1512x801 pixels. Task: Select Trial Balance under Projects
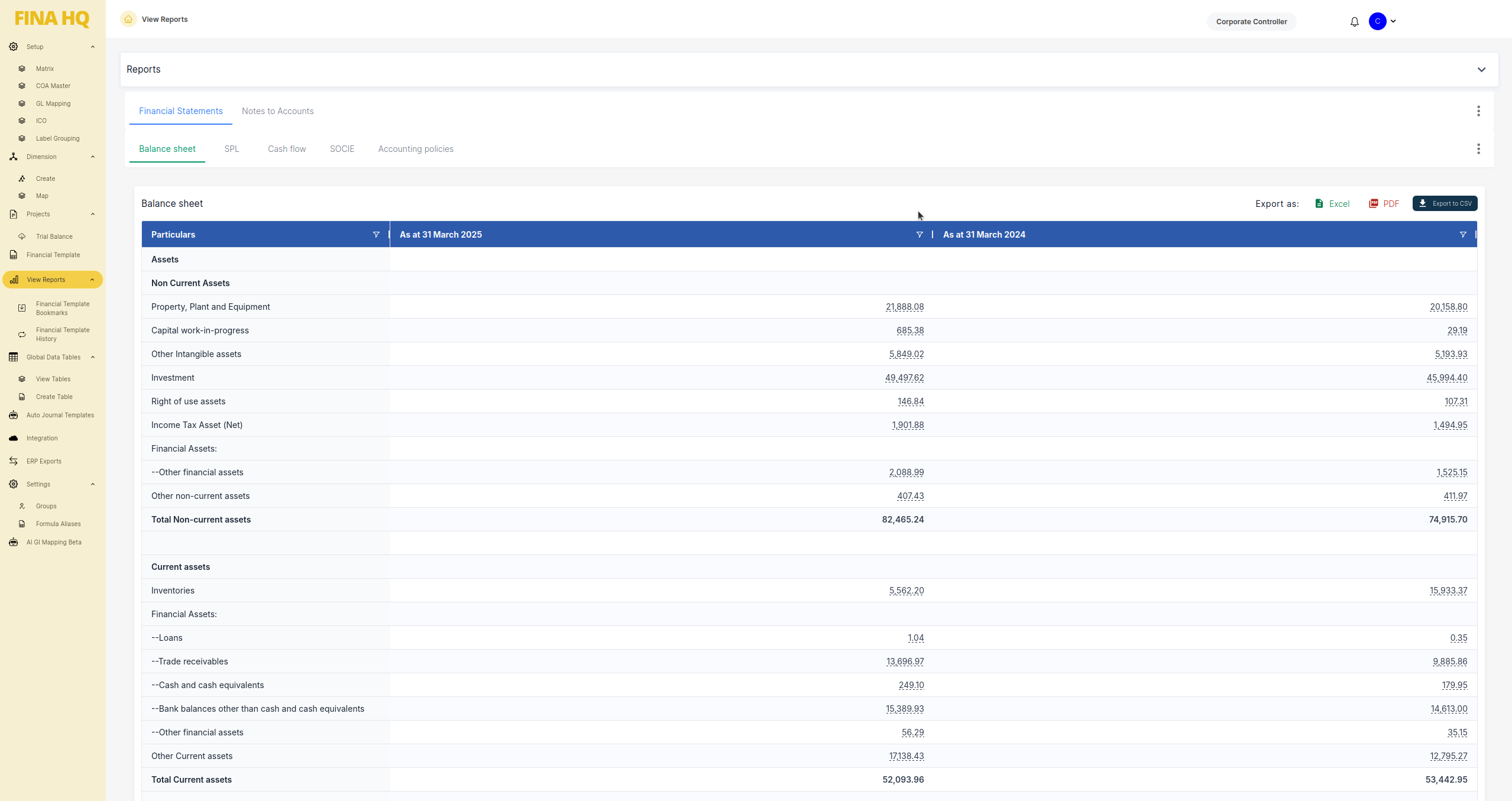(x=53, y=236)
